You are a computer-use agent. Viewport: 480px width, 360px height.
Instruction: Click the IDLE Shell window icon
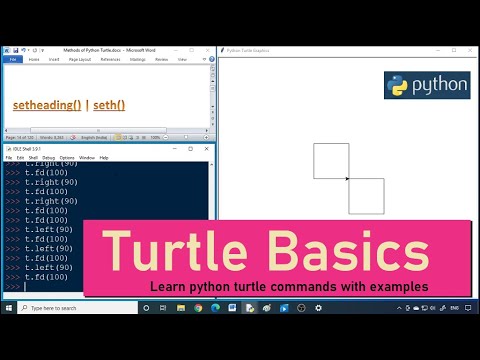click(8, 149)
